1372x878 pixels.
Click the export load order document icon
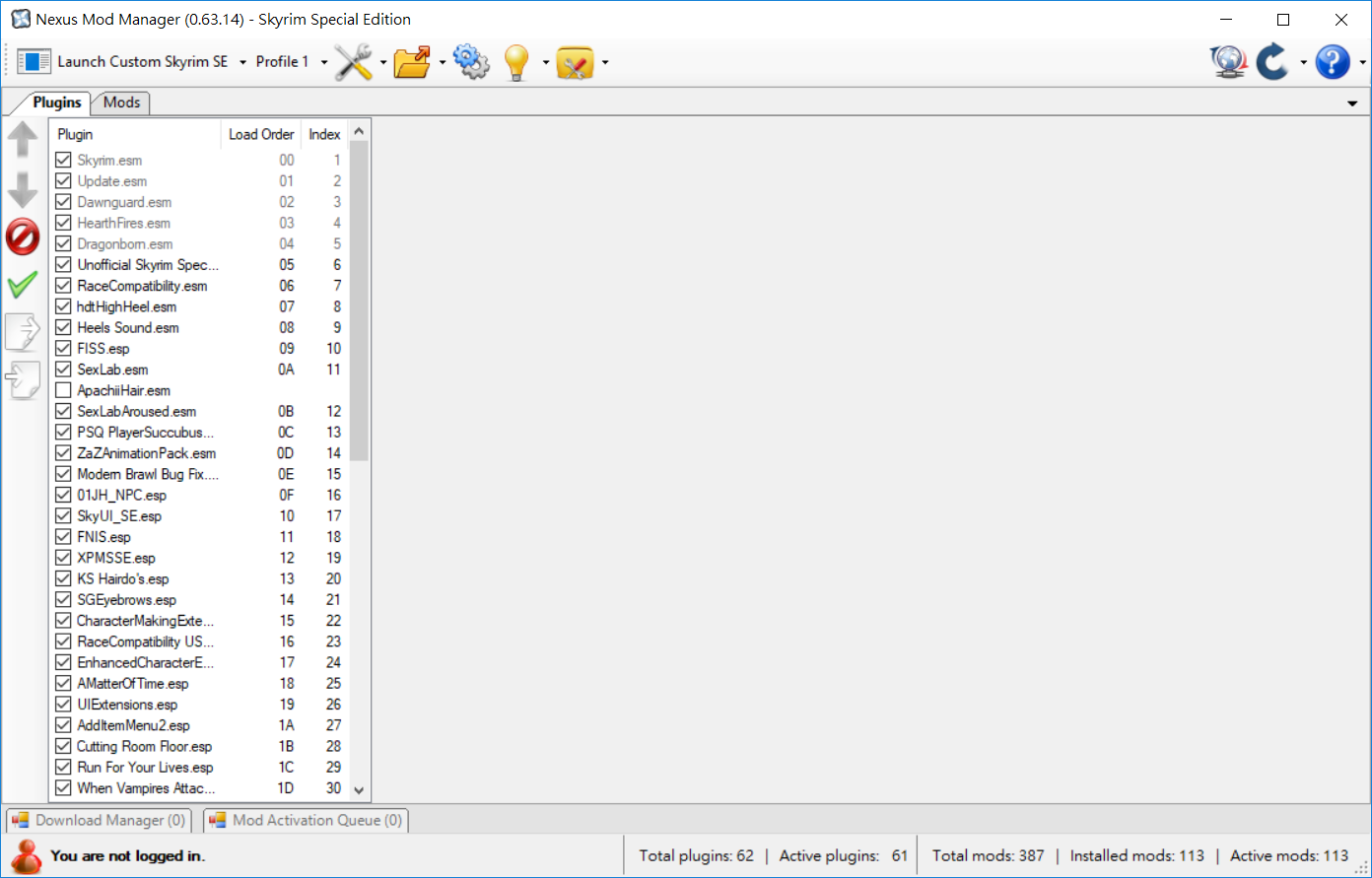(x=23, y=333)
